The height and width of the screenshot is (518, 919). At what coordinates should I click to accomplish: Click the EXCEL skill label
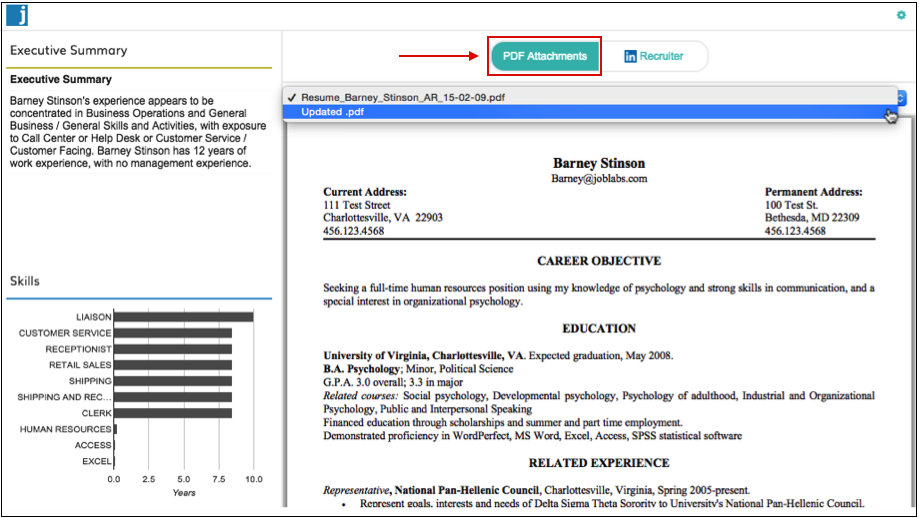[x=97, y=462]
